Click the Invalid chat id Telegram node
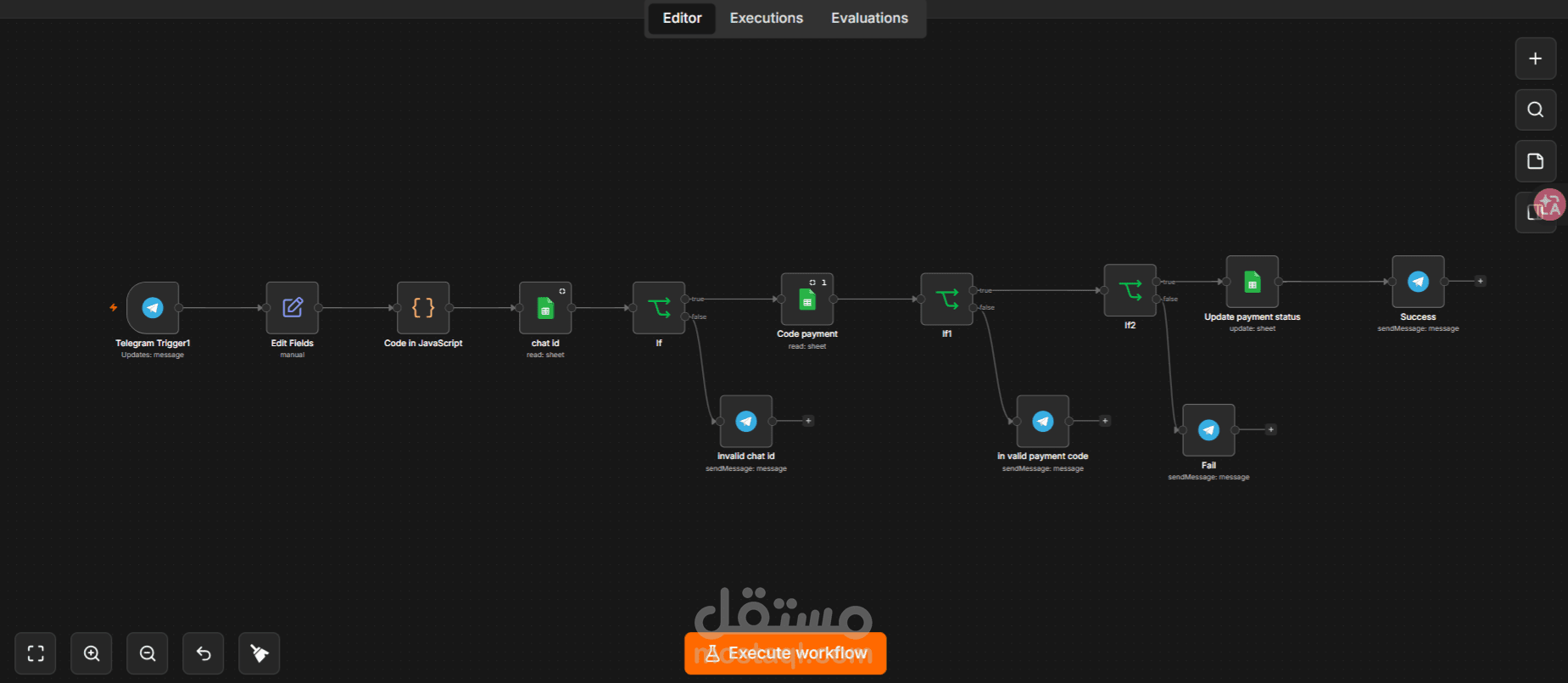 pyautogui.click(x=746, y=421)
